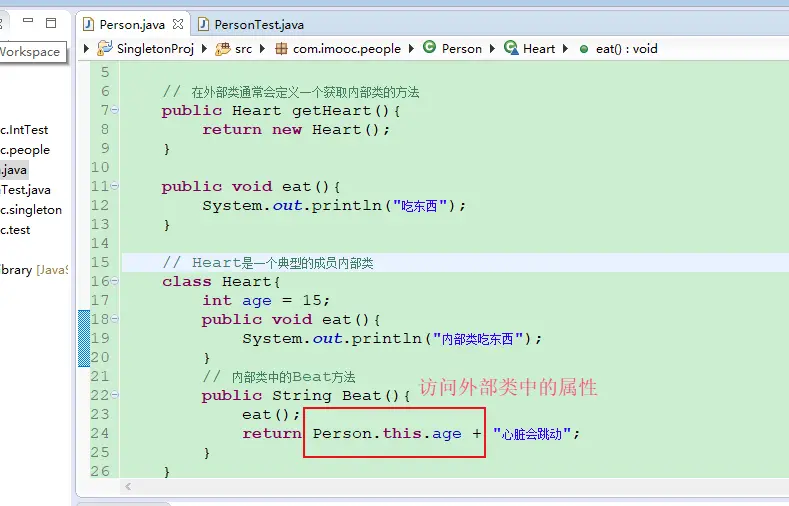Close the Person.java tab
Viewport: 789px width, 506px height.
coord(178,24)
